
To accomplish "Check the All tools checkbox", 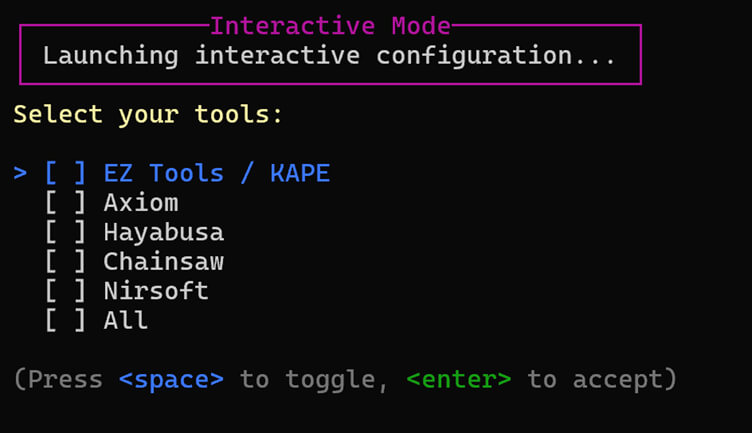I will (x=65, y=321).
